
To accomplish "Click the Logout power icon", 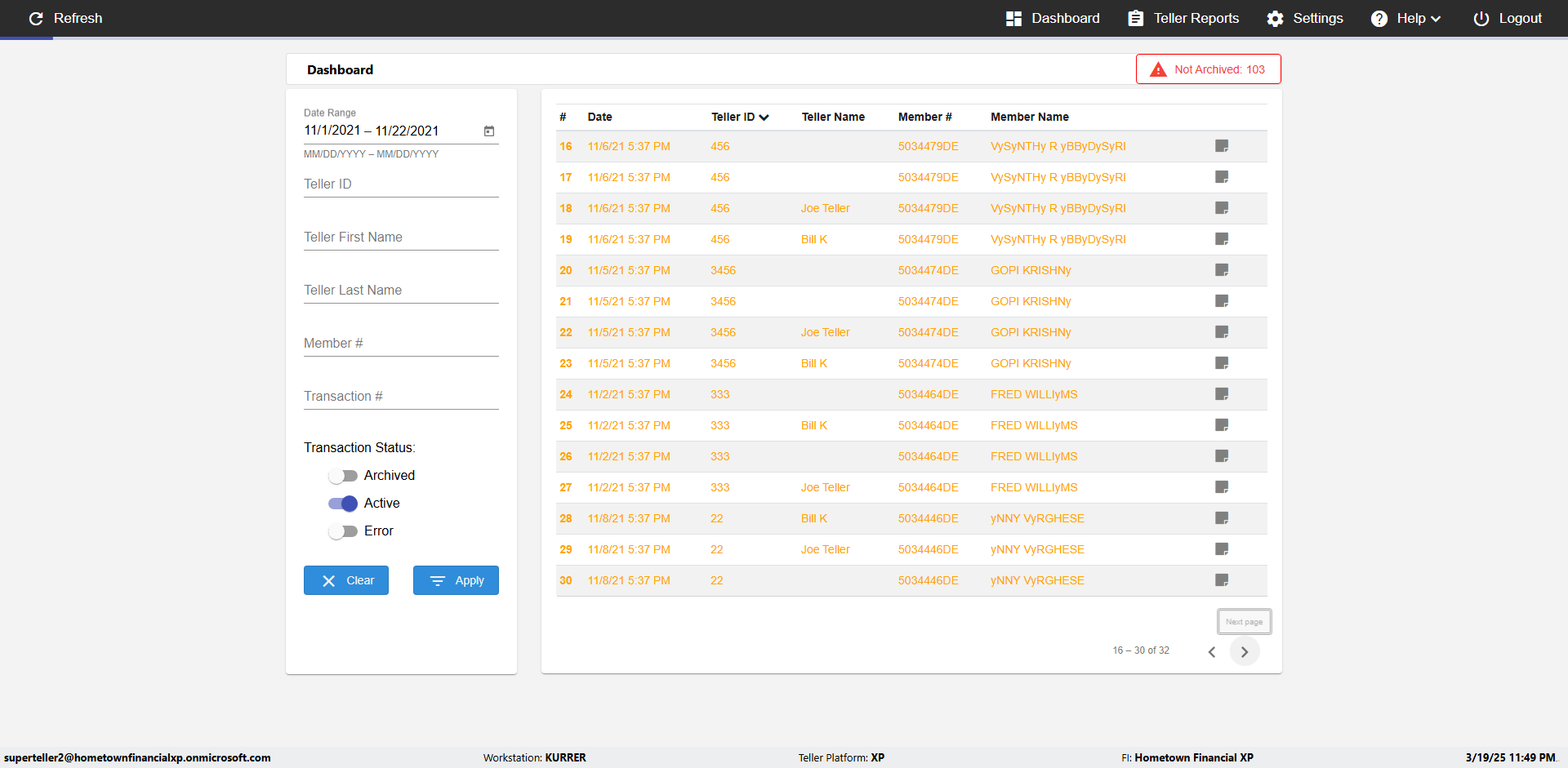I will 1481,18.
